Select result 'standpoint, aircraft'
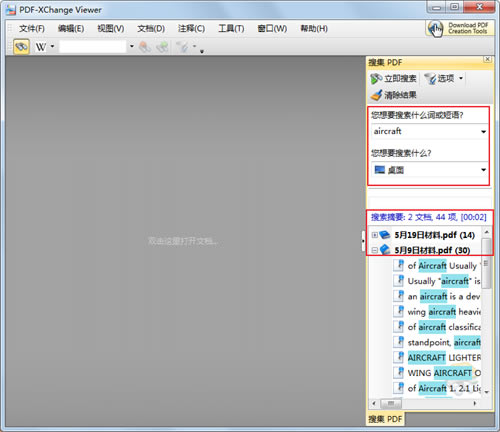The width and height of the screenshot is (500, 432). point(444,342)
